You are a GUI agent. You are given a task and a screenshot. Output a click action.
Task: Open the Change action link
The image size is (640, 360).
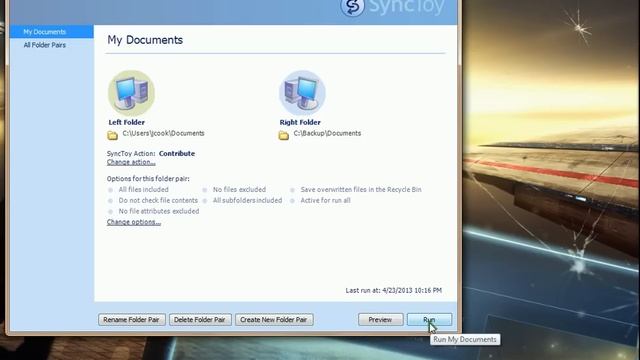[x=131, y=162]
